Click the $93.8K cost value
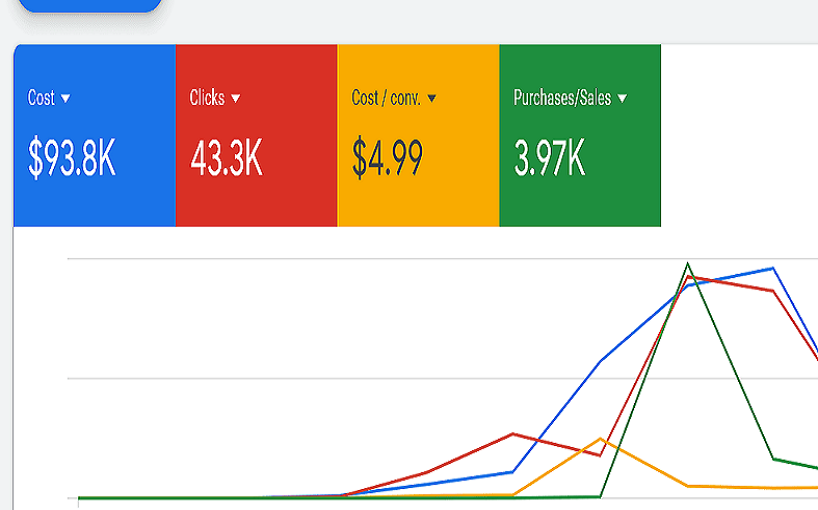The height and width of the screenshot is (510, 818). coord(72,159)
